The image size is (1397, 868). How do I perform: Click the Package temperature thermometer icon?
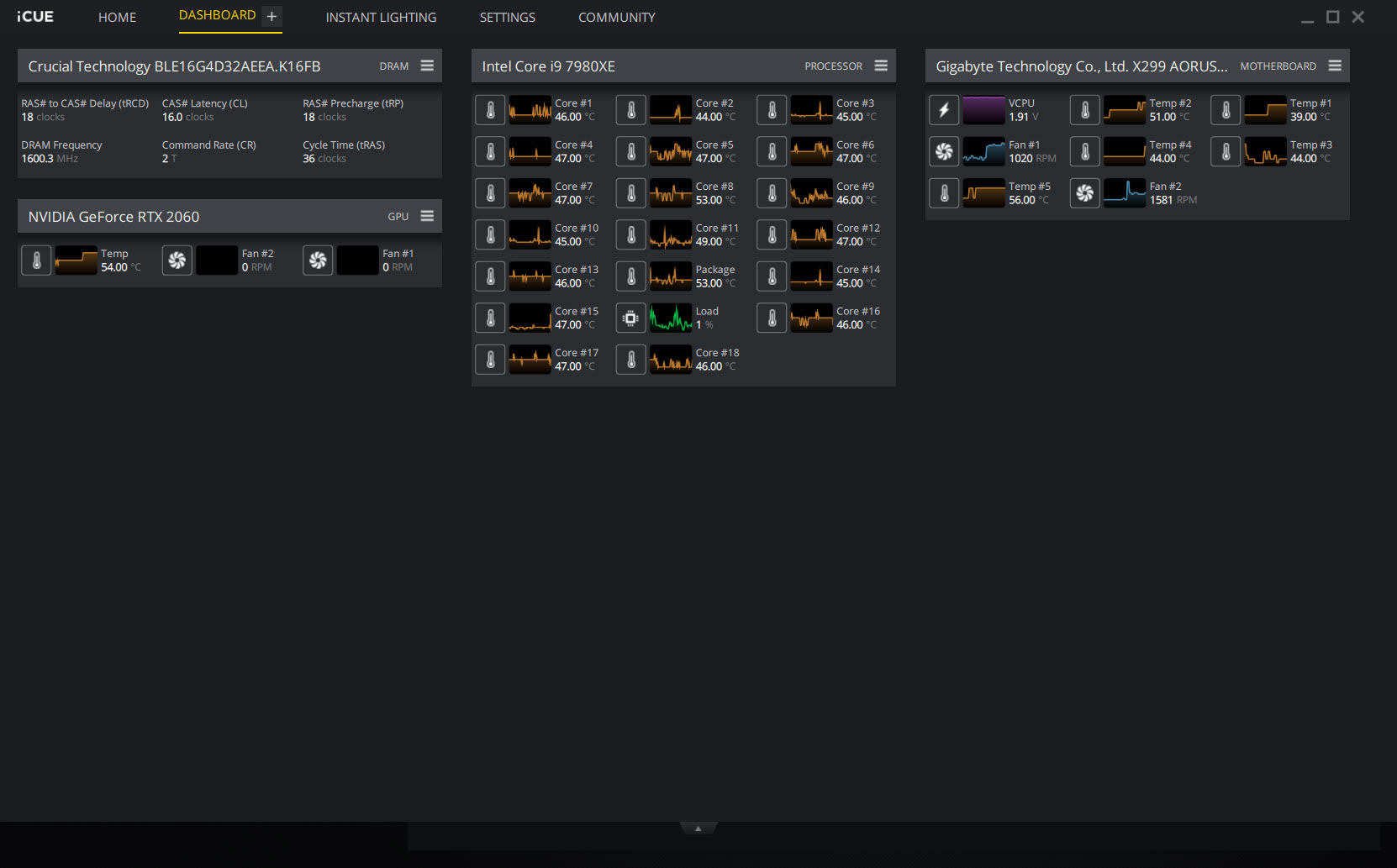click(x=631, y=276)
